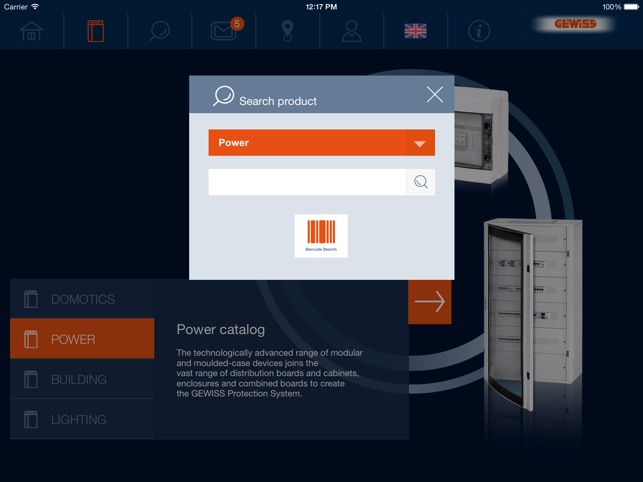Tap the battery indicator in status bar
The height and width of the screenshot is (482, 643).
coord(631,7)
